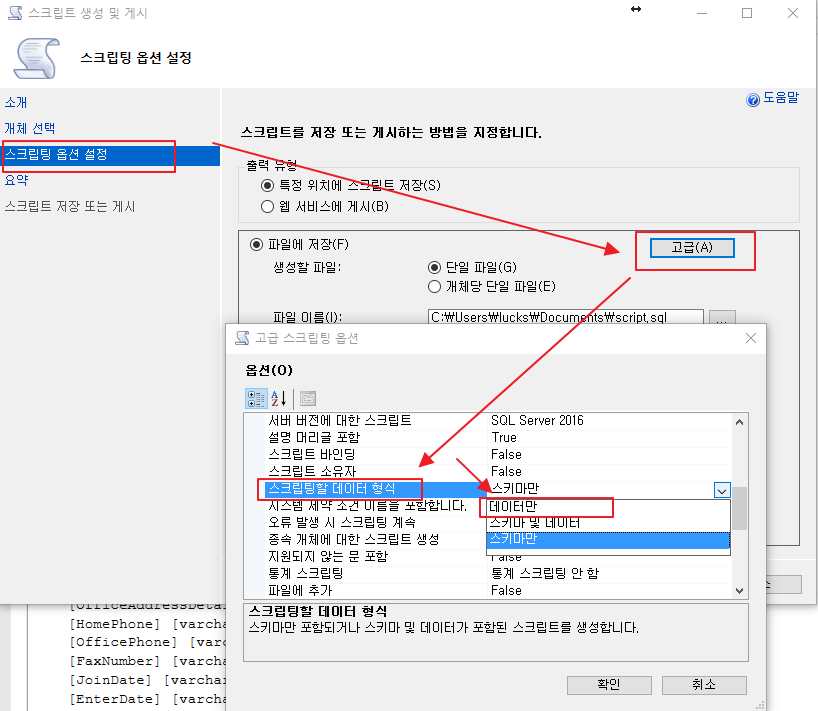This screenshot has width=818, height=711.
Task: Select highlighted 스키마만 option in dropdown list
Action: 608,540
